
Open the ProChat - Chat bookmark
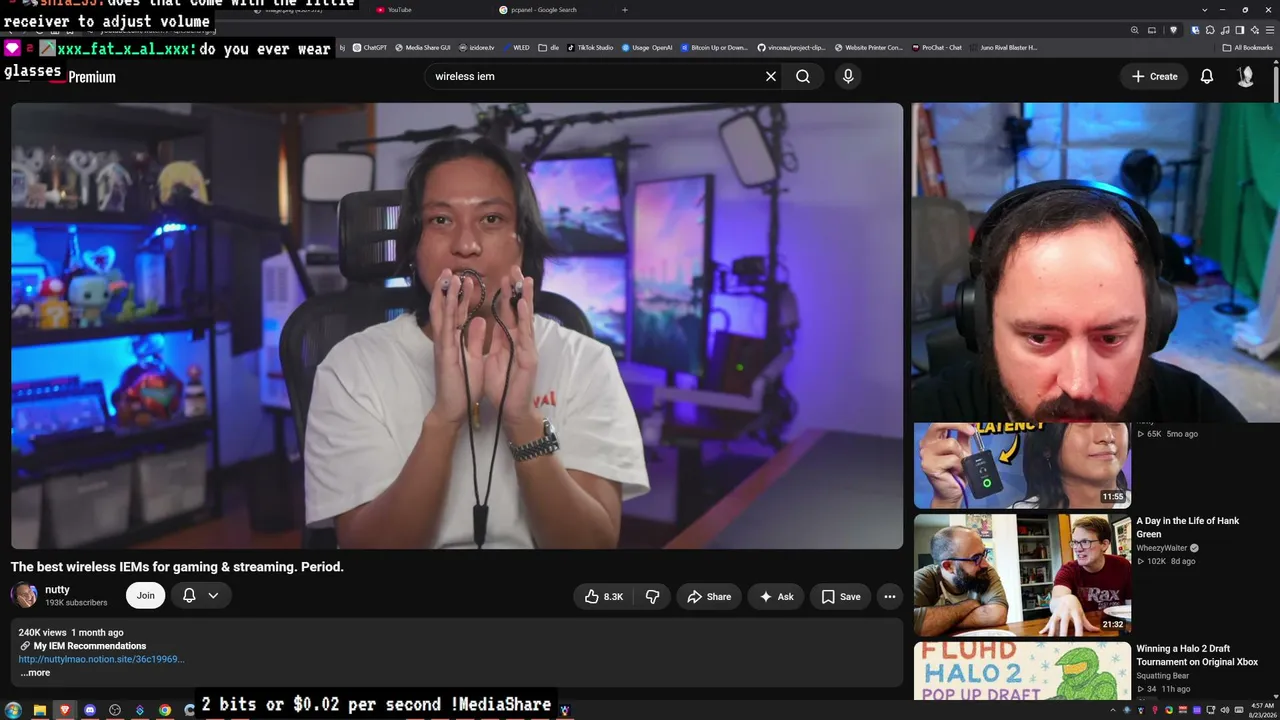coord(936,47)
